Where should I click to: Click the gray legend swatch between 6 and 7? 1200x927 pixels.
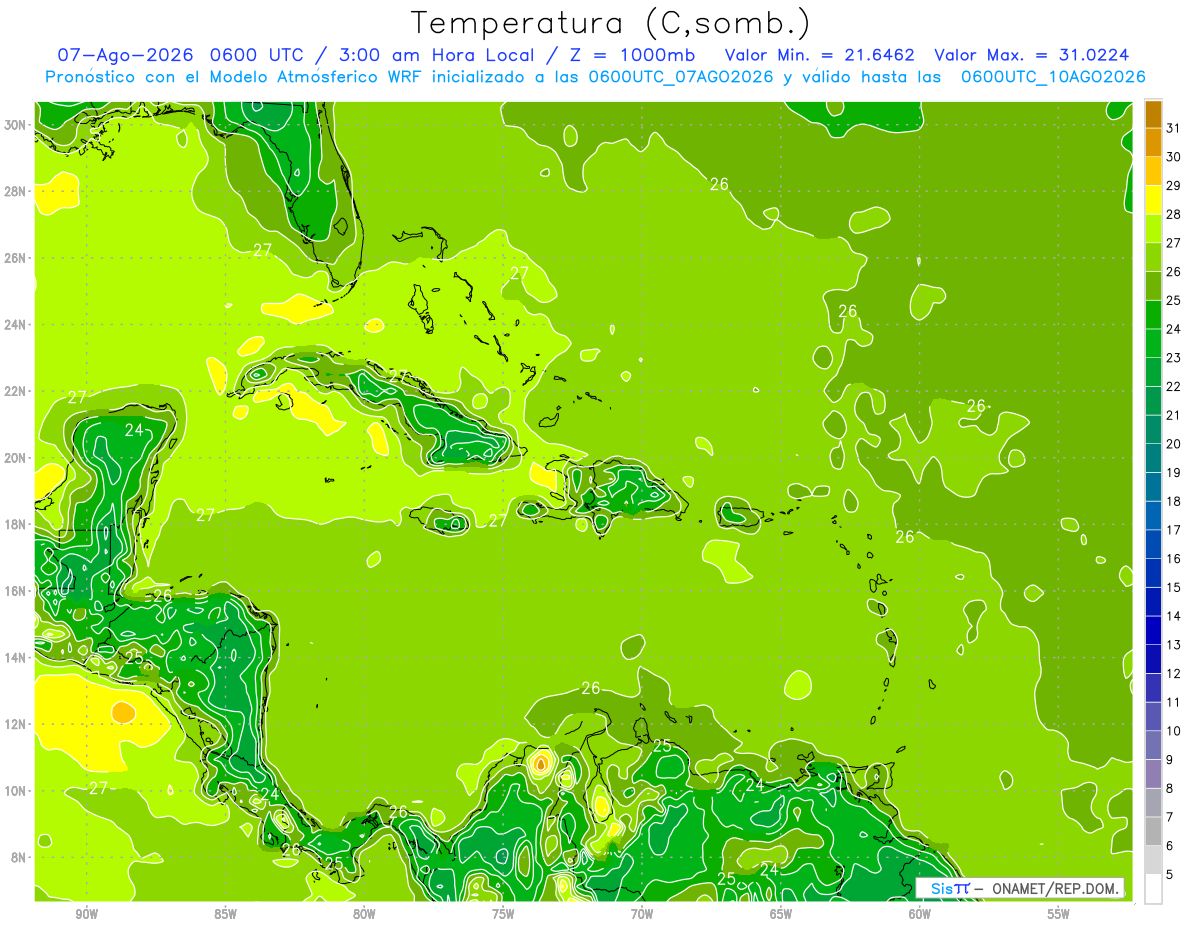pos(1153,831)
